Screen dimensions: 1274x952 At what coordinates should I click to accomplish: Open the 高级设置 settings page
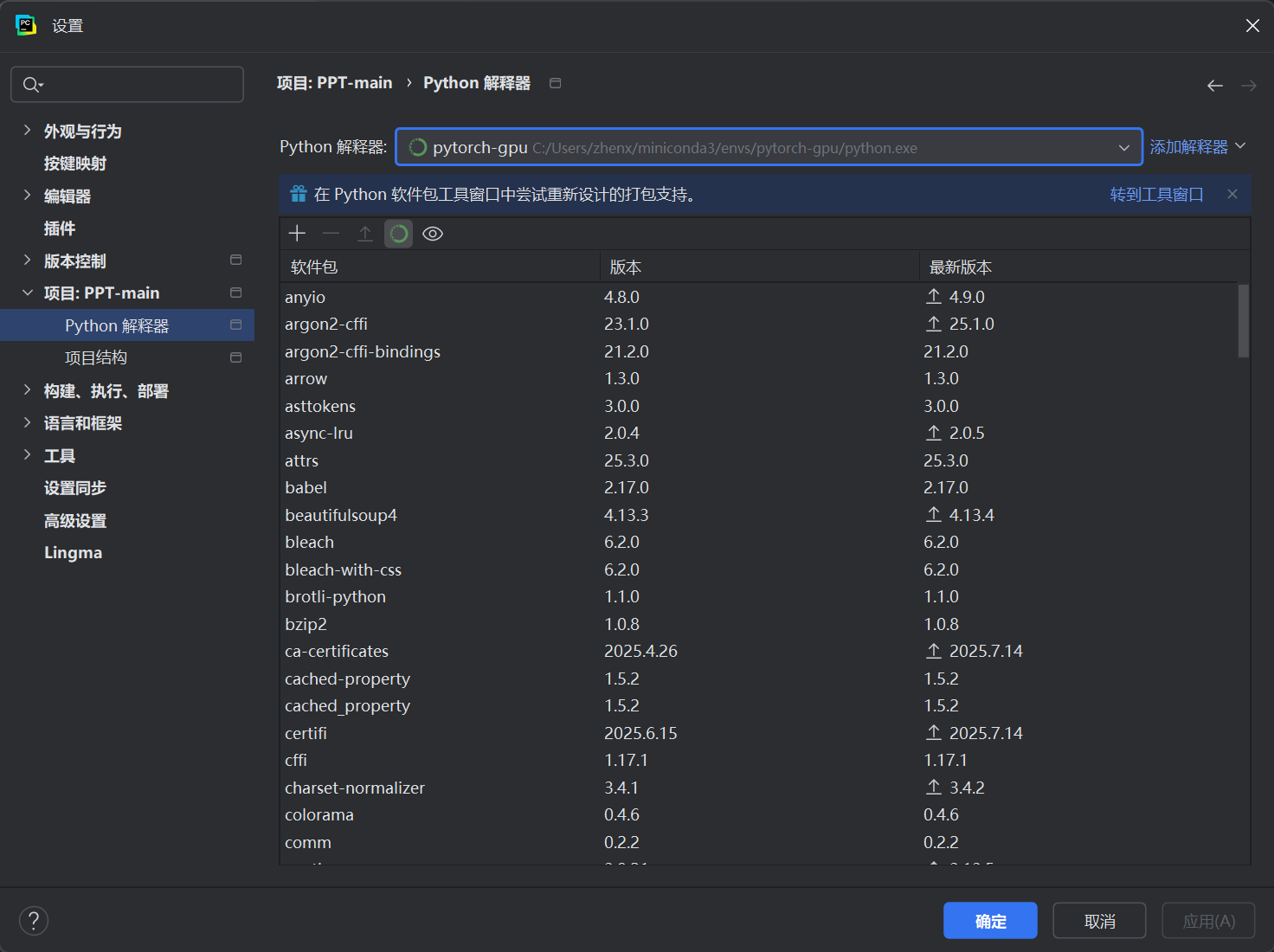[75, 520]
